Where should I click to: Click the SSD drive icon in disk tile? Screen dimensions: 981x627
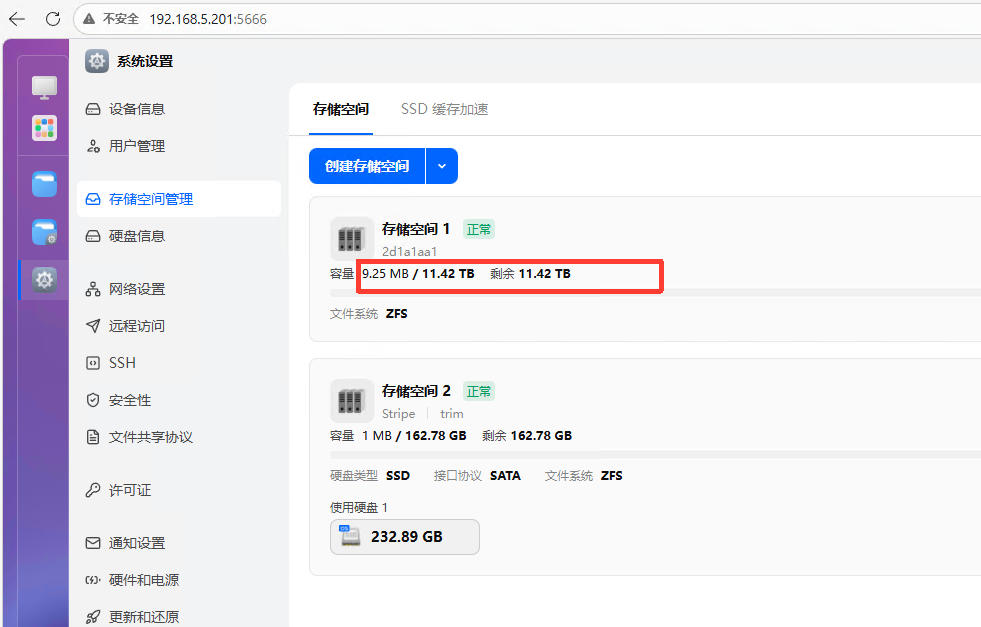pyautogui.click(x=350, y=536)
